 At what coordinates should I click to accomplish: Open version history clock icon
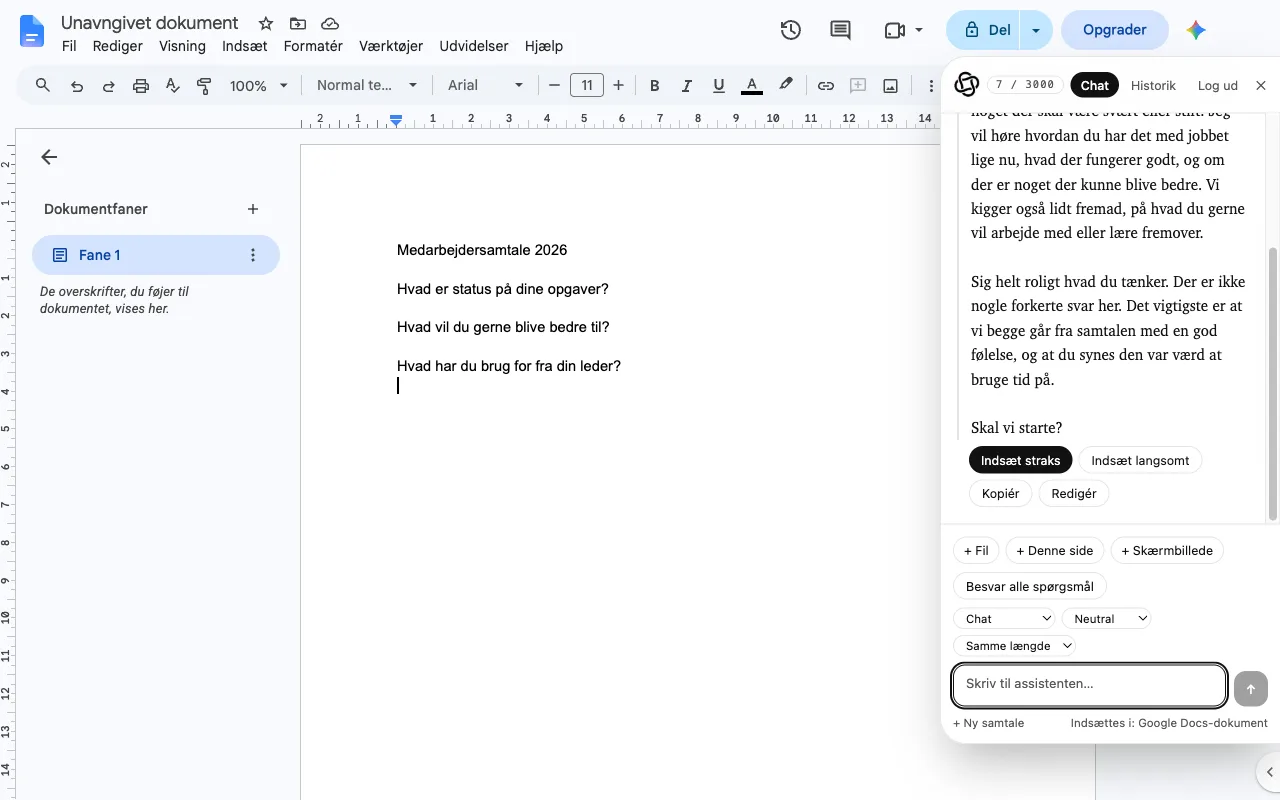click(790, 30)
